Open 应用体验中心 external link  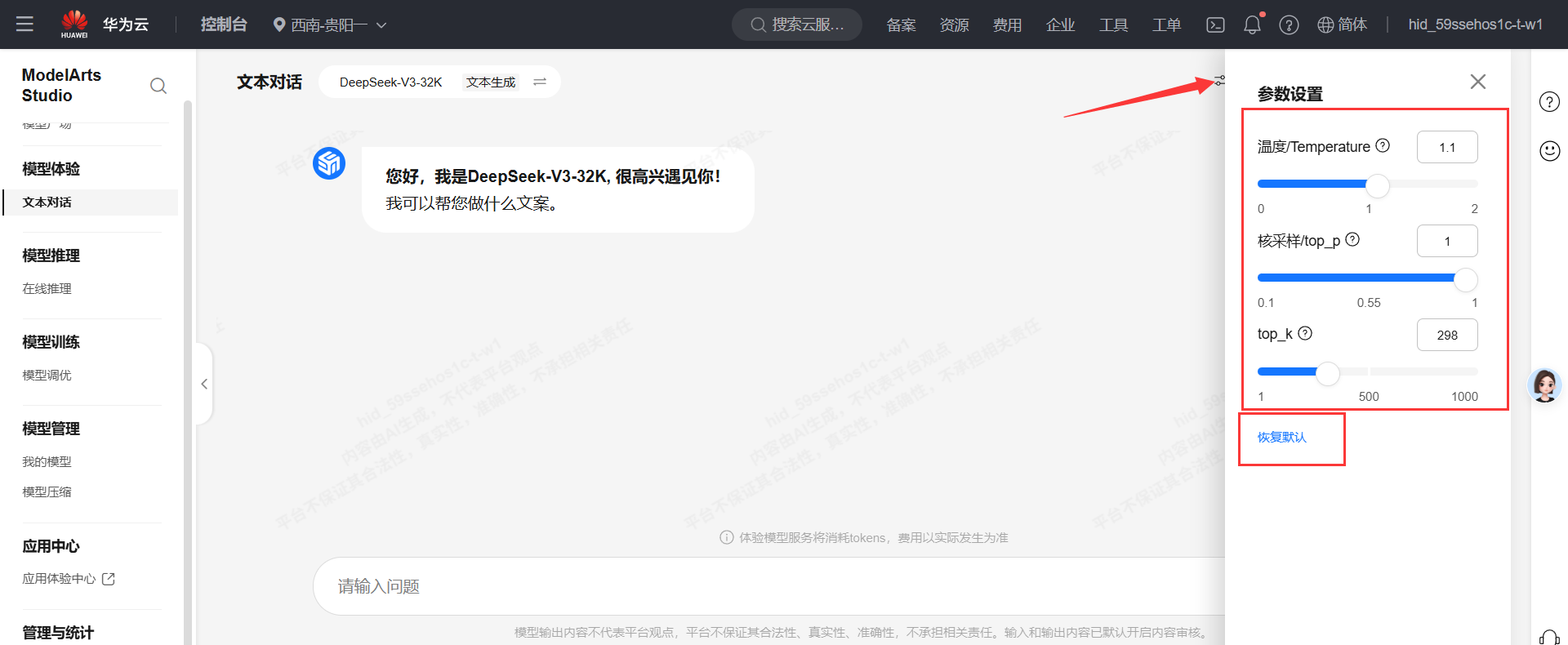click(69, 578)
